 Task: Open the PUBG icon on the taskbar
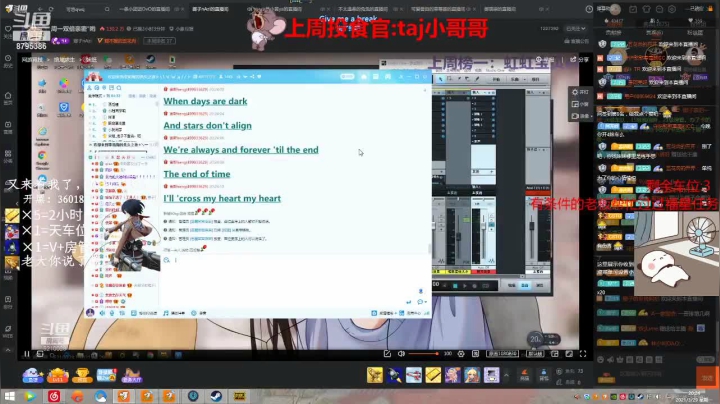pyautogui.click(x=239, y=396)
